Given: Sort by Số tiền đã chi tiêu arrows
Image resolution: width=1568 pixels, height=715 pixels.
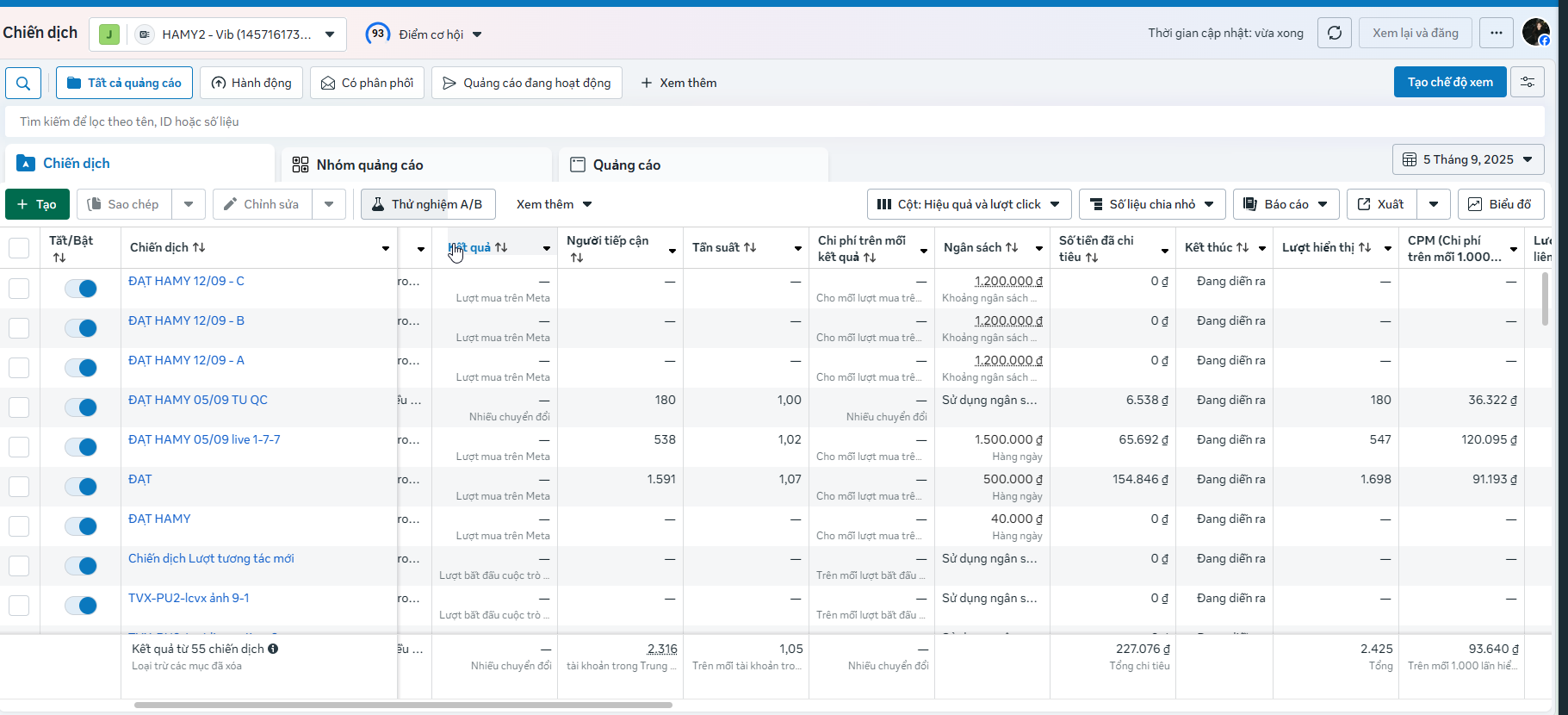Looking at the screenshot, I should (x=1092, y=258).
